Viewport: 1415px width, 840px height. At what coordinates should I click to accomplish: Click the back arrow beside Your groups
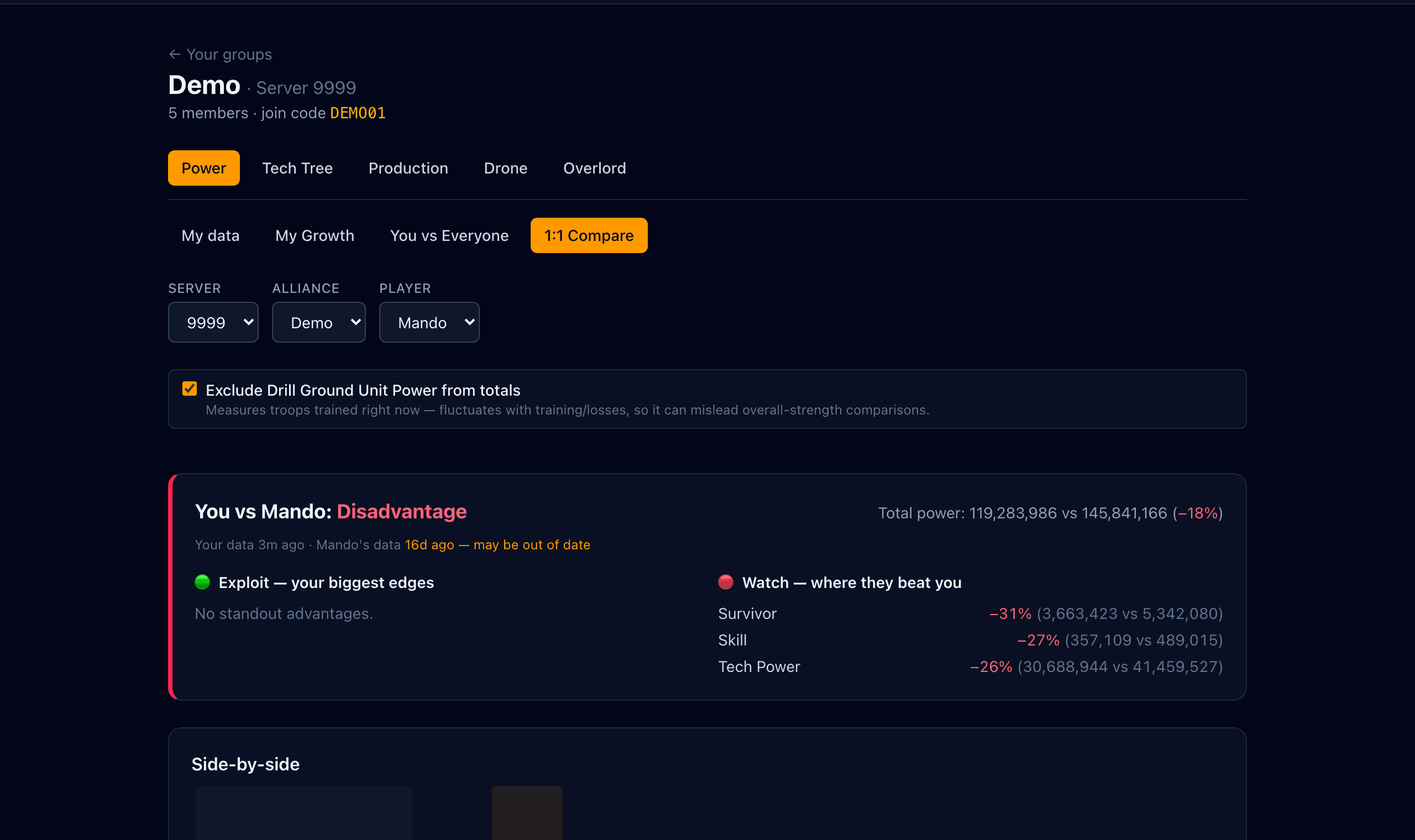pyautogui.click(x=174, y=54)
